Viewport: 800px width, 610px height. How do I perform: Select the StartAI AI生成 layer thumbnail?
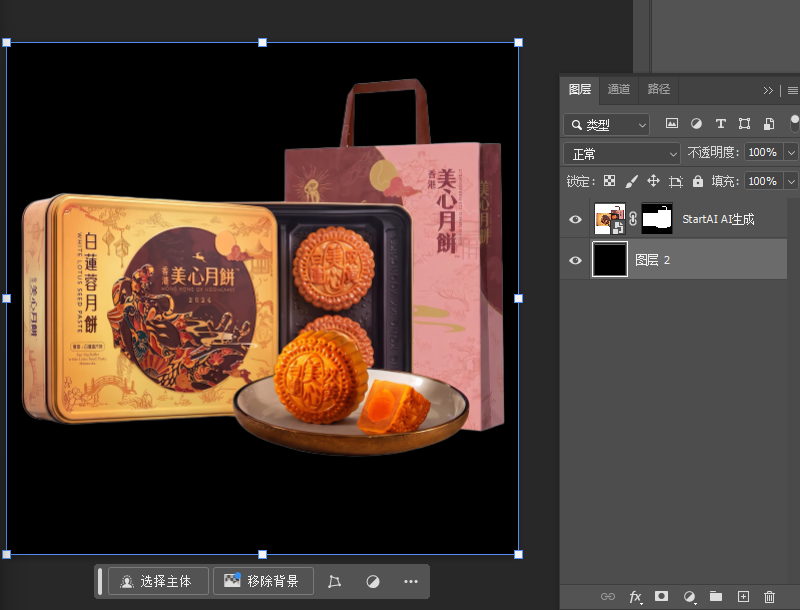point(610,219)
